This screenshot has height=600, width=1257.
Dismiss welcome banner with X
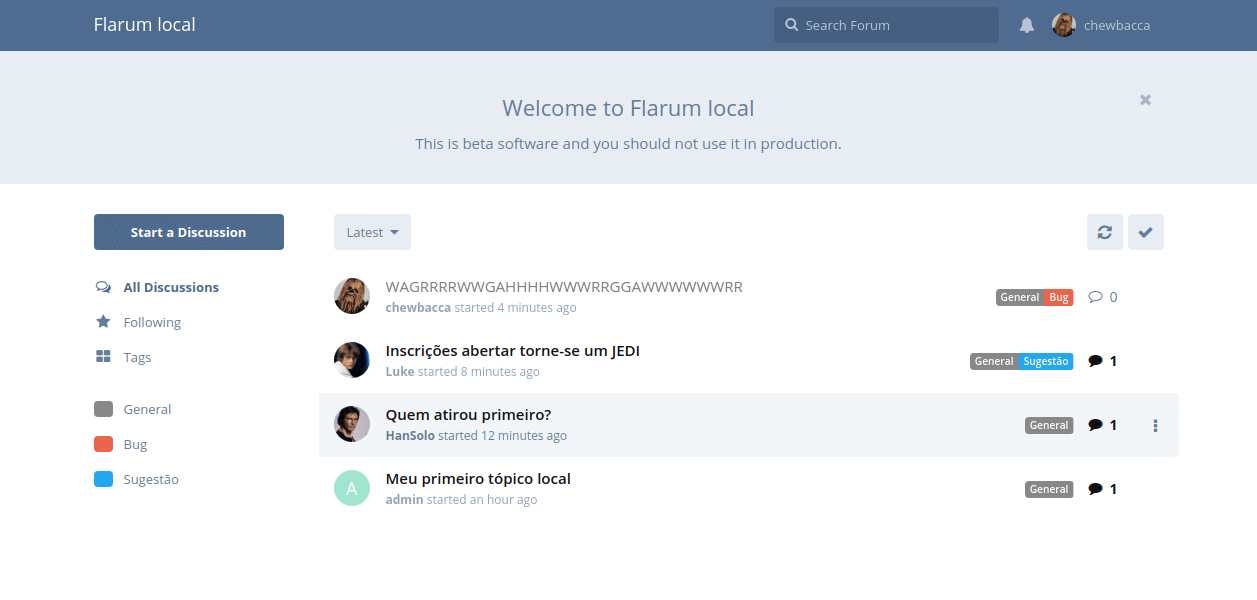tap(1145, 100)
